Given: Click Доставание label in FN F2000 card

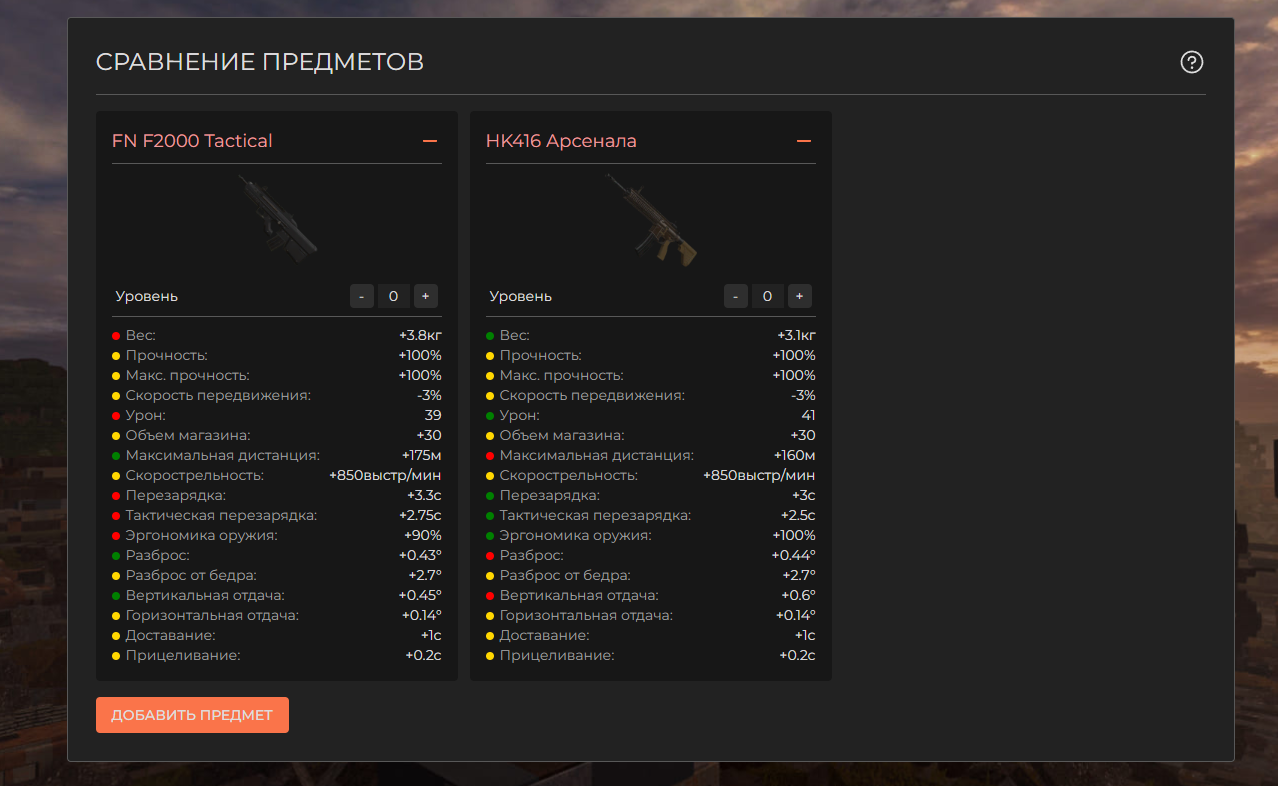Looking at the screenshot, I should coord(171,635).
